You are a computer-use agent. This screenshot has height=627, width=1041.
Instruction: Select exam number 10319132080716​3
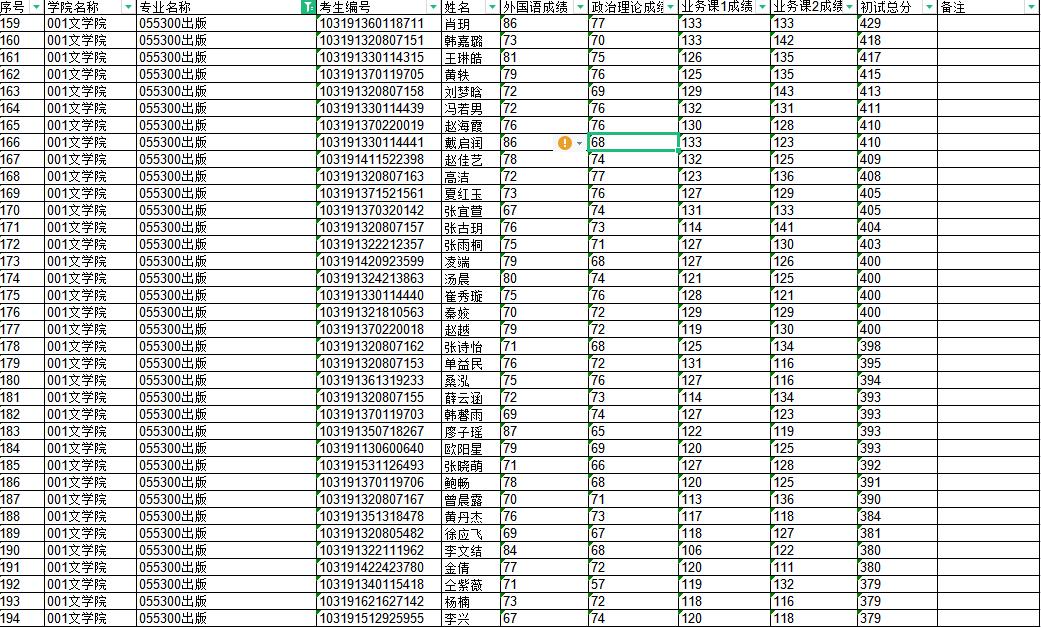379,177
